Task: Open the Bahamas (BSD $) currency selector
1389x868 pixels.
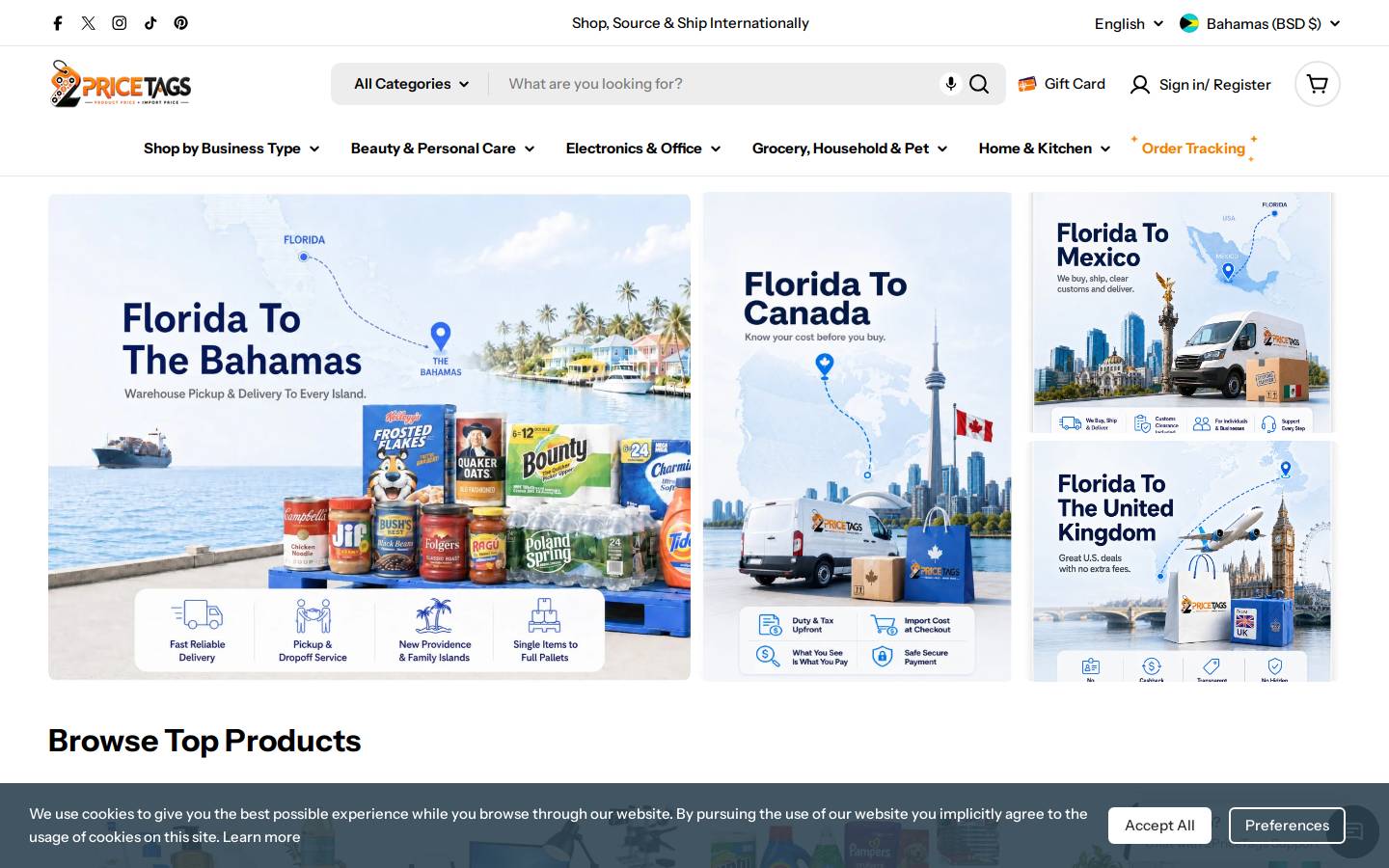Action: (1260, 23)
